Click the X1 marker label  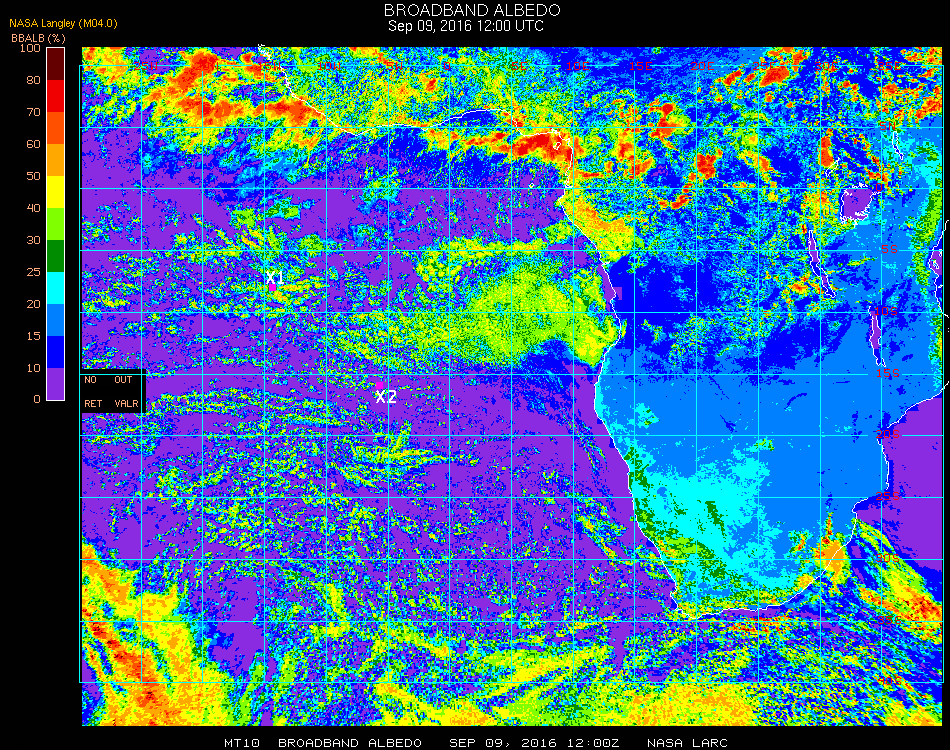pyautogui.click(x=275, y=277)
